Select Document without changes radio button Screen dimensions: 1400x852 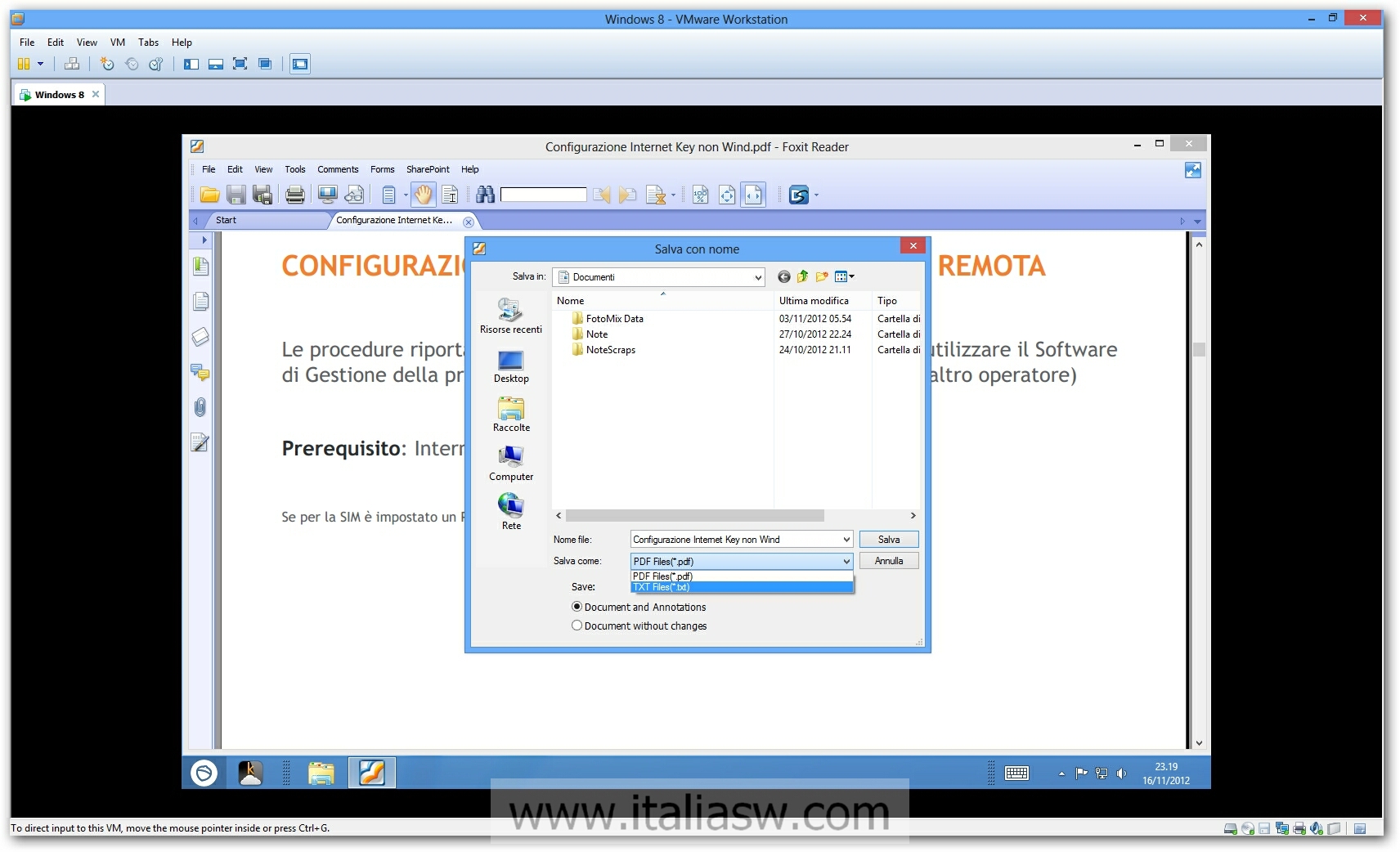click(577, 626)
